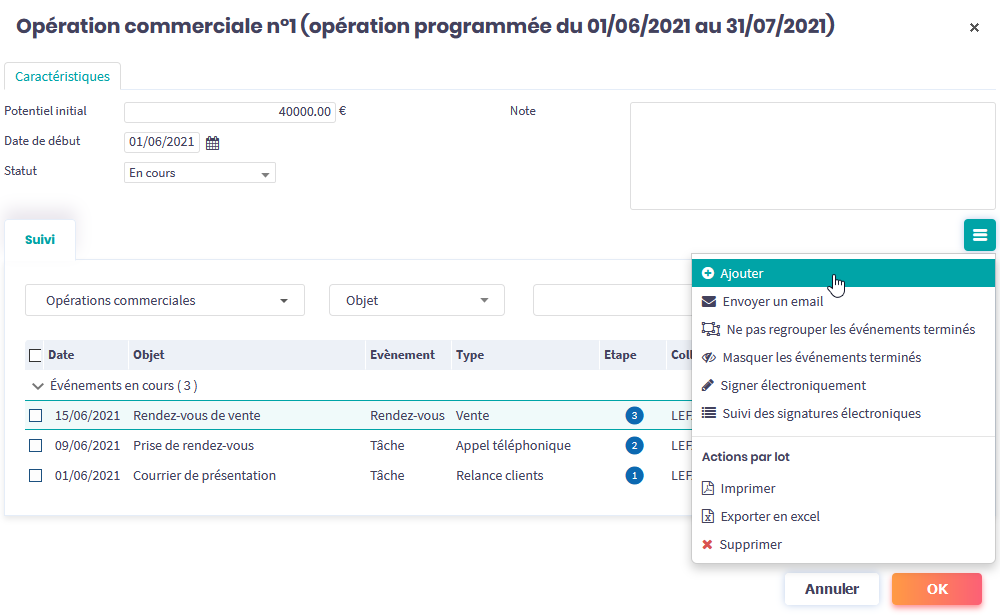Open the Statut dropdown showing En cours

[199, 173]
